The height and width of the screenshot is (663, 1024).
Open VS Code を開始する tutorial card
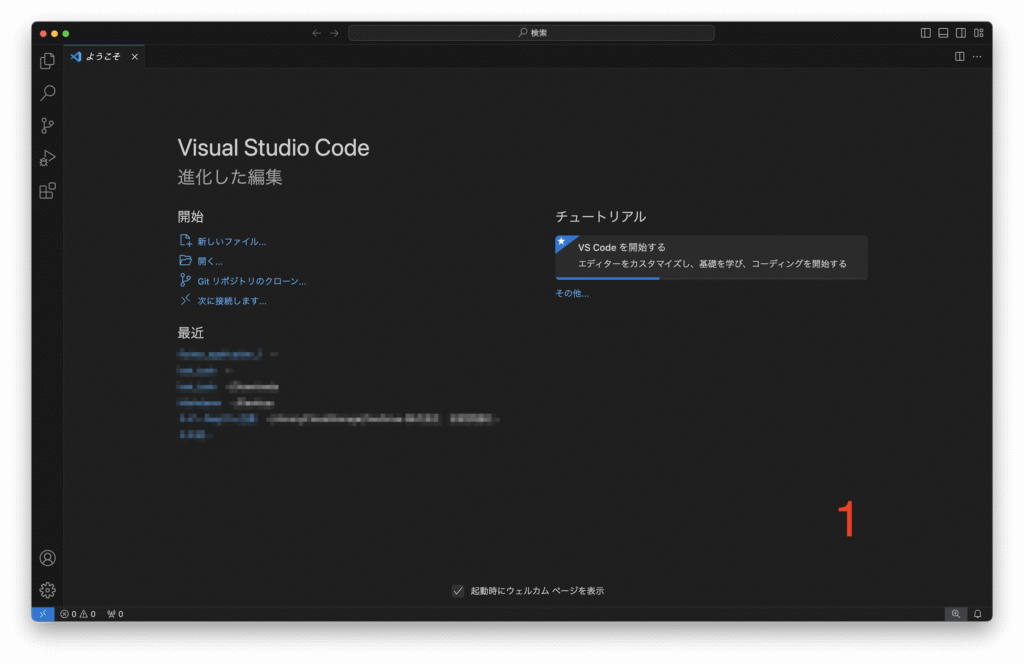pos(711,257)
